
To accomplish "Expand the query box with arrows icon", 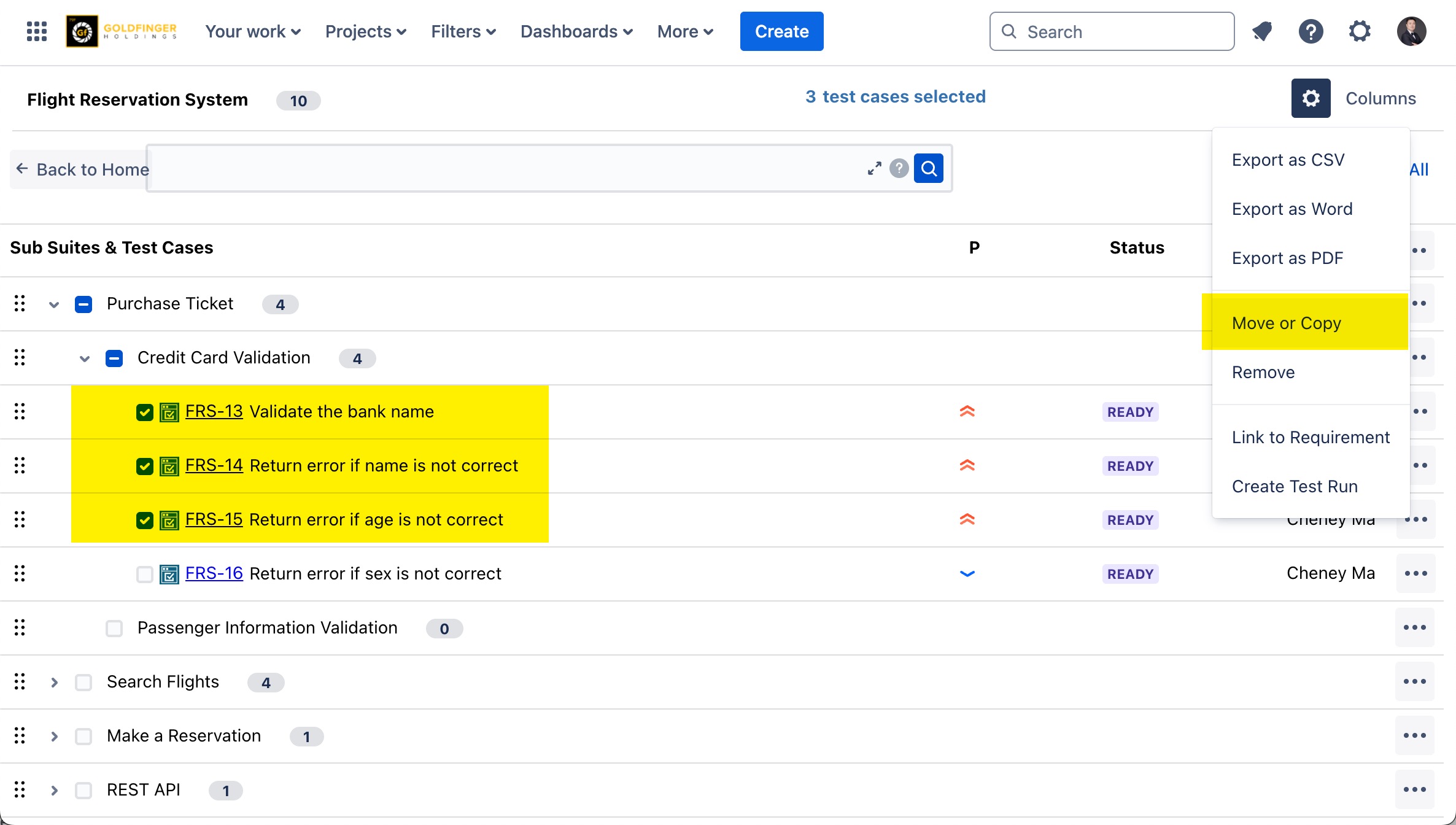I will point(875,168).
